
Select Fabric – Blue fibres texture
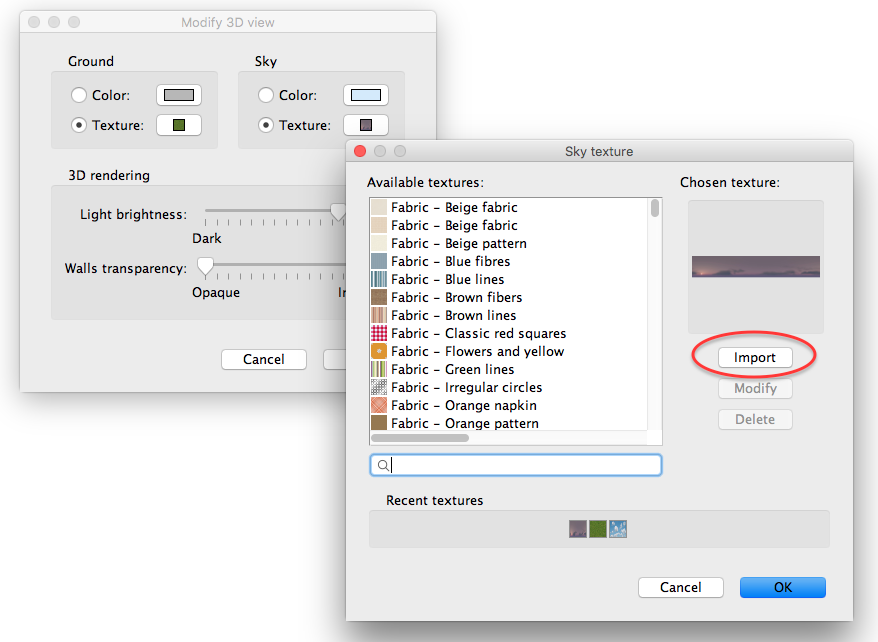[x=450, y=261]
